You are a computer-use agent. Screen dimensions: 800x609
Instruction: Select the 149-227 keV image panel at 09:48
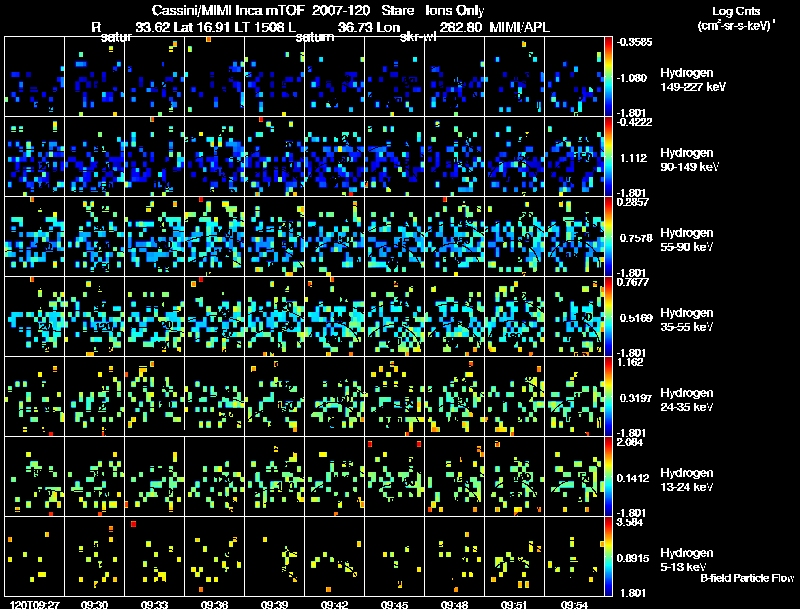(454, 77)
